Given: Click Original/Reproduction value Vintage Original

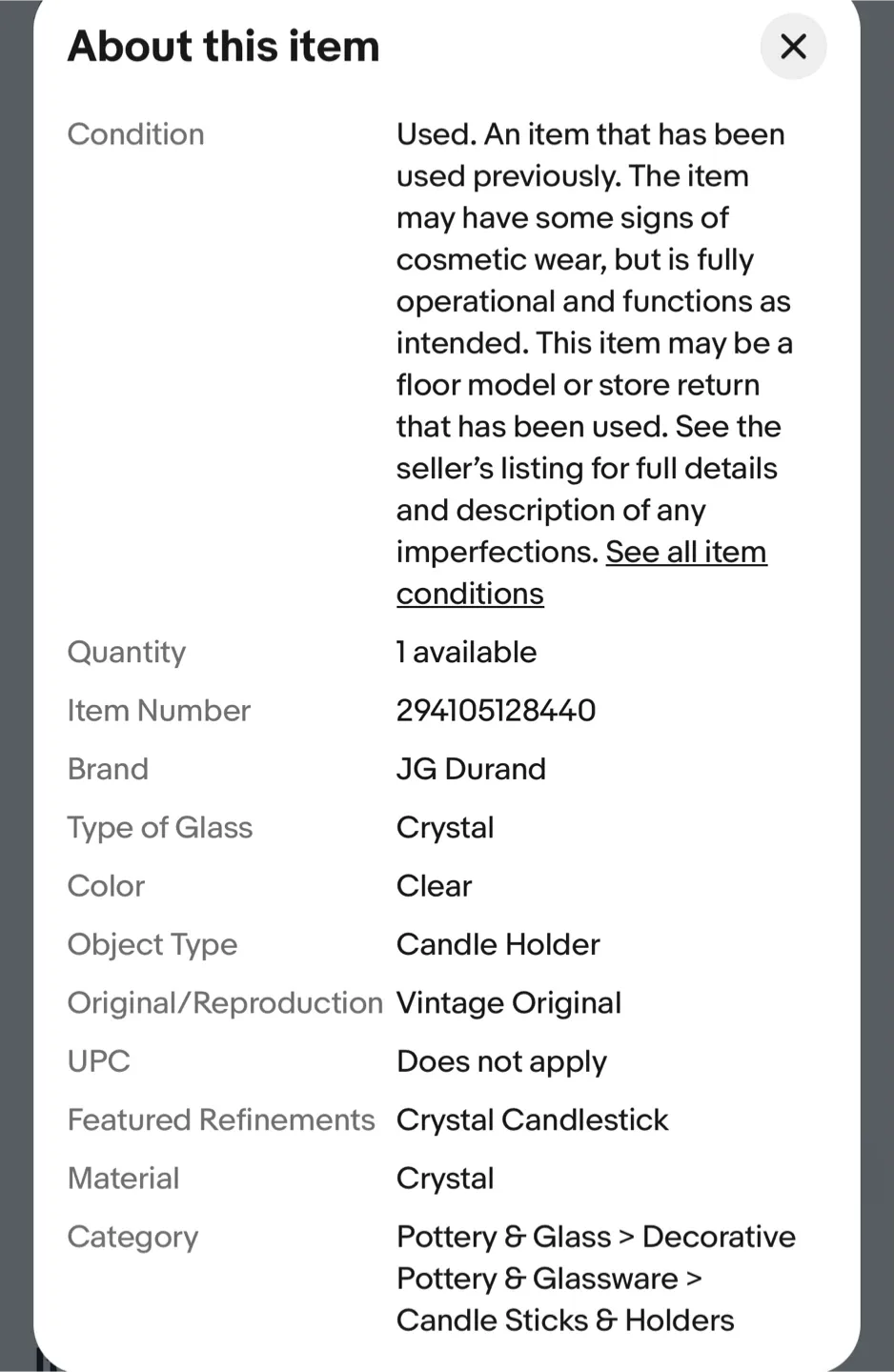Looking at the screenshot, I should (x=508, y=1002).
